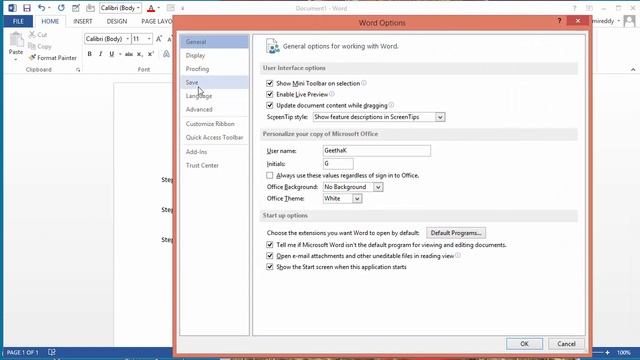The height and width of the screenshot is (360, 640).
Task: Open the Undo history dropdown arrow
Action: coord(49,8)
